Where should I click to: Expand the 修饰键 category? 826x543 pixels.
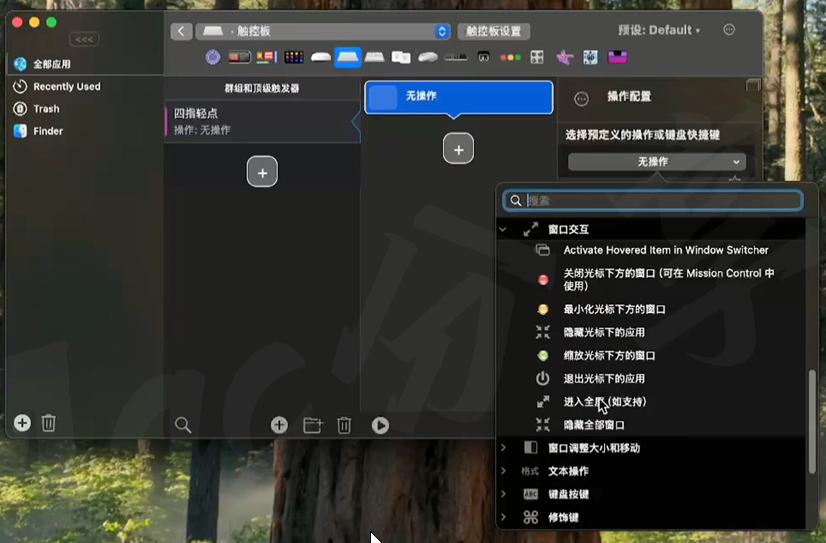[503, 517]
